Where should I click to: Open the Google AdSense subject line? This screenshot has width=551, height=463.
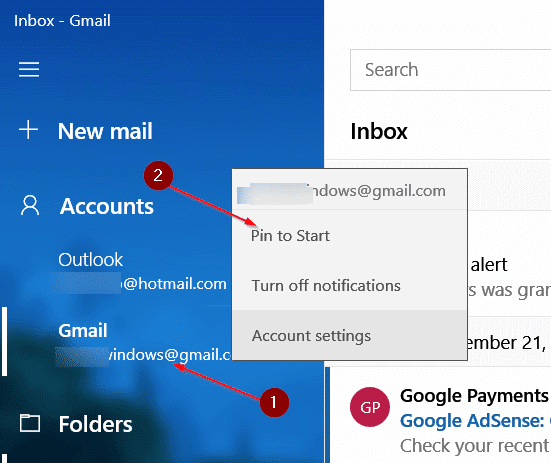(x=475, y=421)
